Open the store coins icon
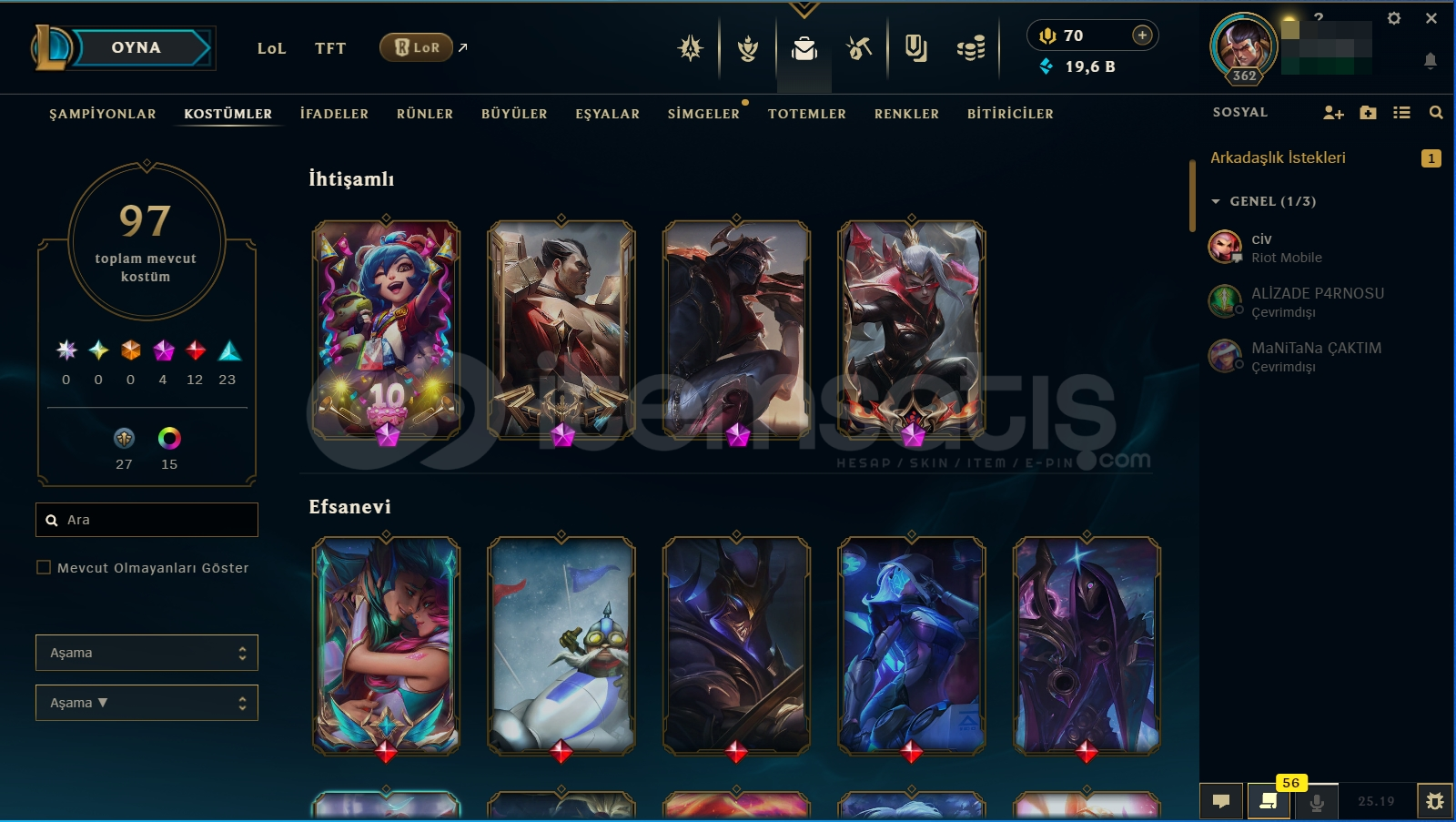1456x822 pixels. 971,48
